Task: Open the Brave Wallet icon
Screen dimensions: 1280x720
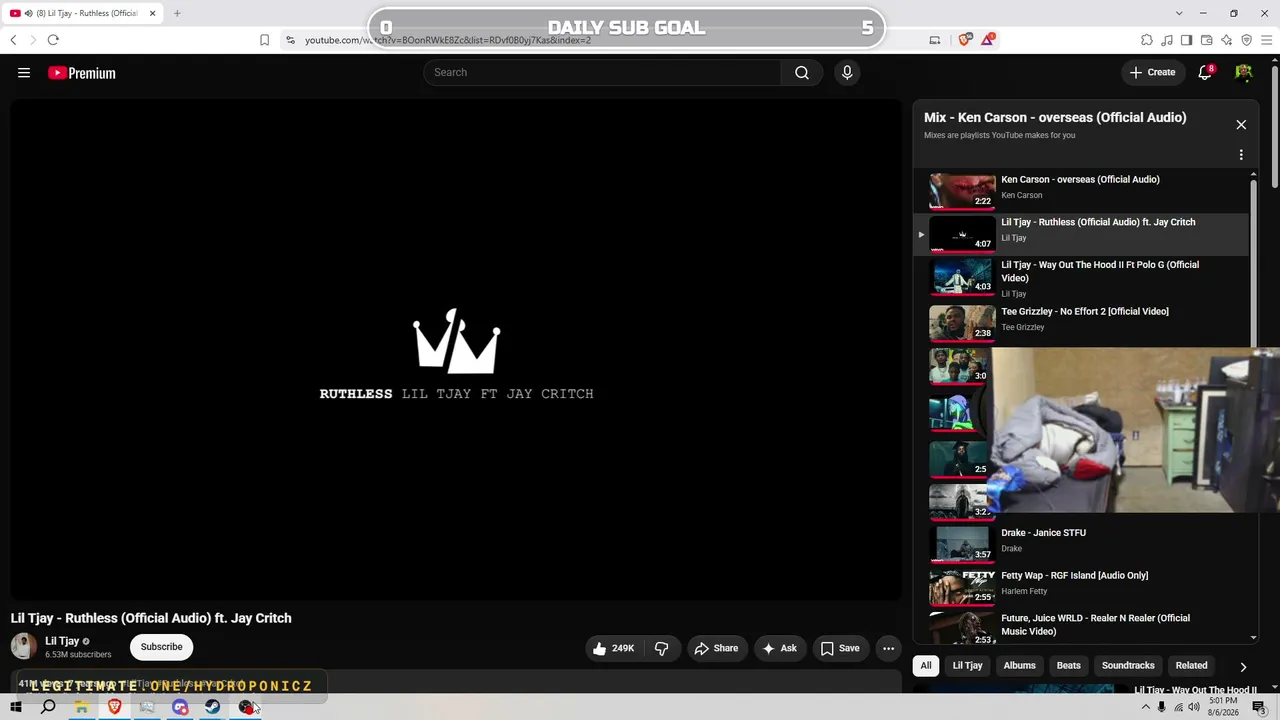Action: 1206,40
